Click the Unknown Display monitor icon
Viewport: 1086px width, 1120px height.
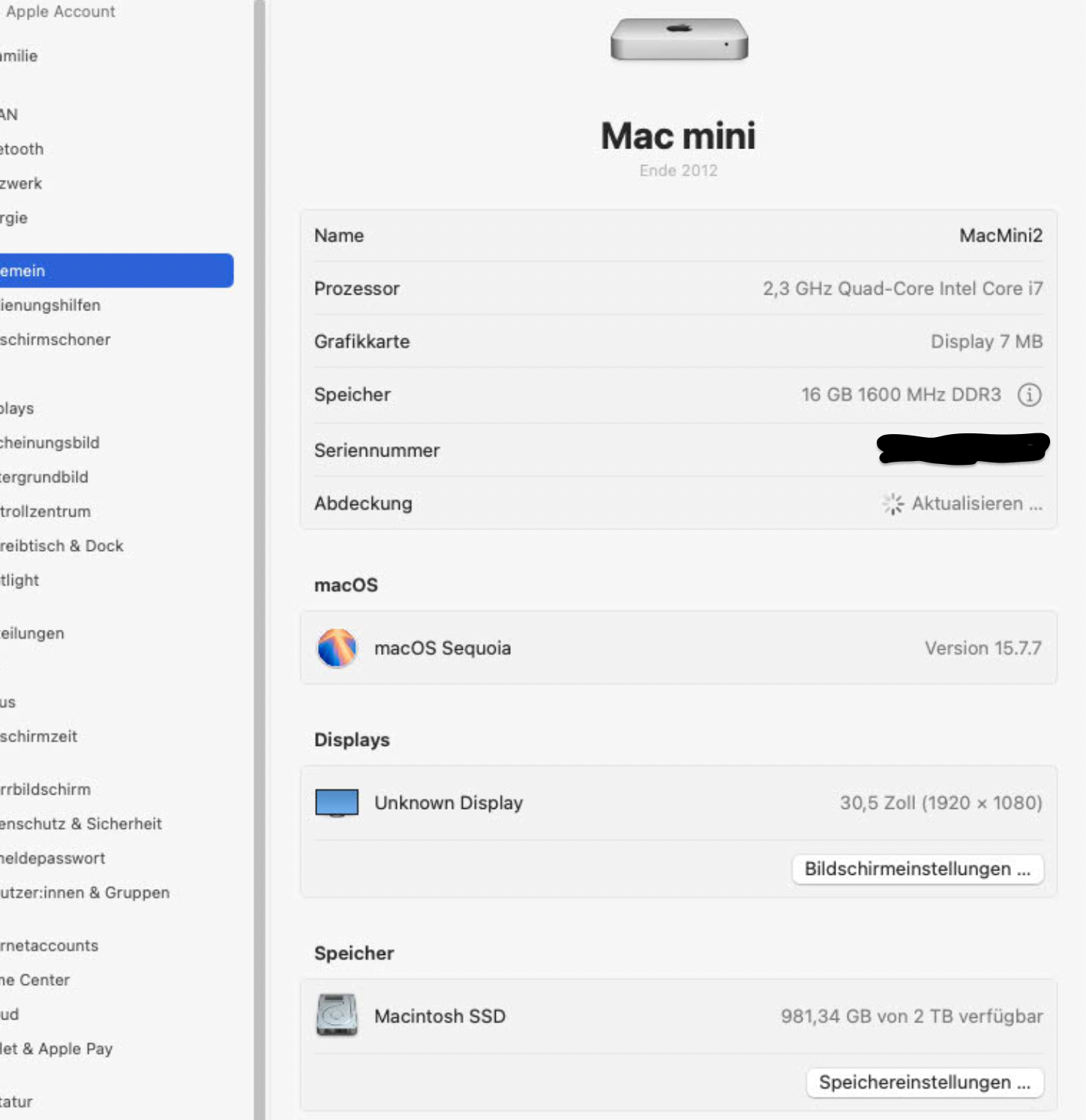337,803
